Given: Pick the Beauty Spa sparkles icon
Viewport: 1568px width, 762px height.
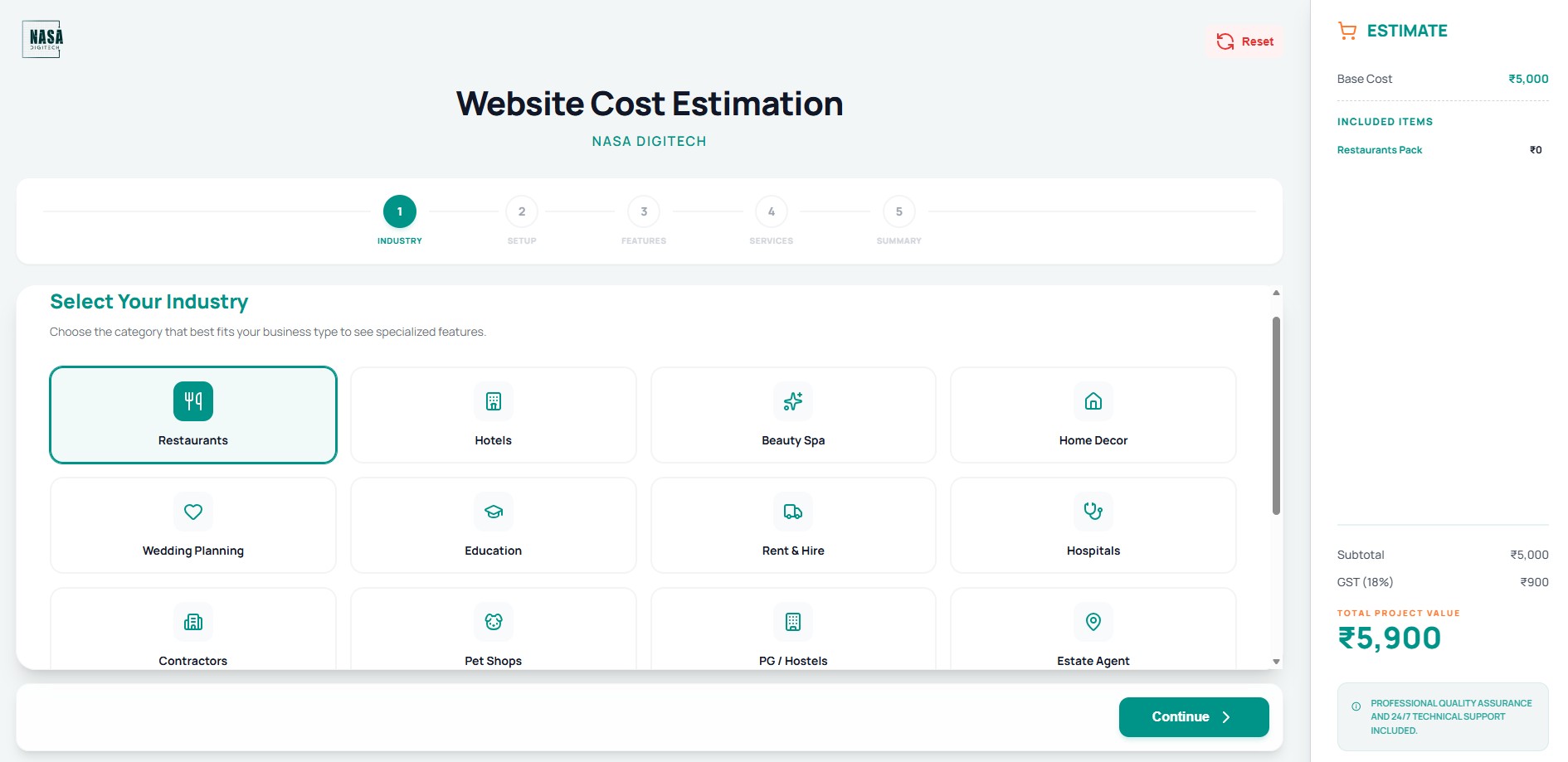Looking at the screenshot, I should (792, 401).
